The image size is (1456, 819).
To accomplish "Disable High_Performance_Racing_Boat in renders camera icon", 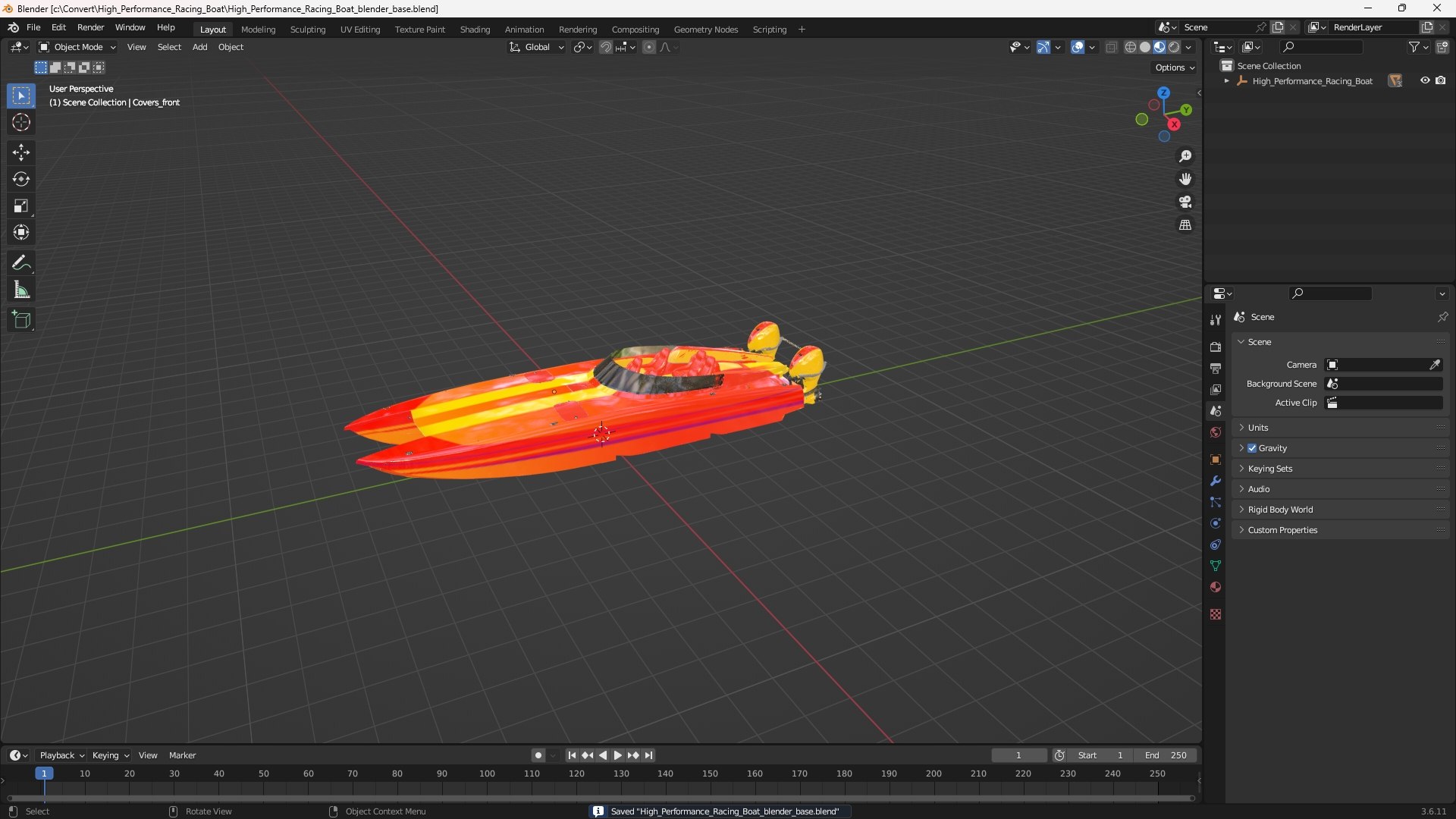I will pos(1441,80).
